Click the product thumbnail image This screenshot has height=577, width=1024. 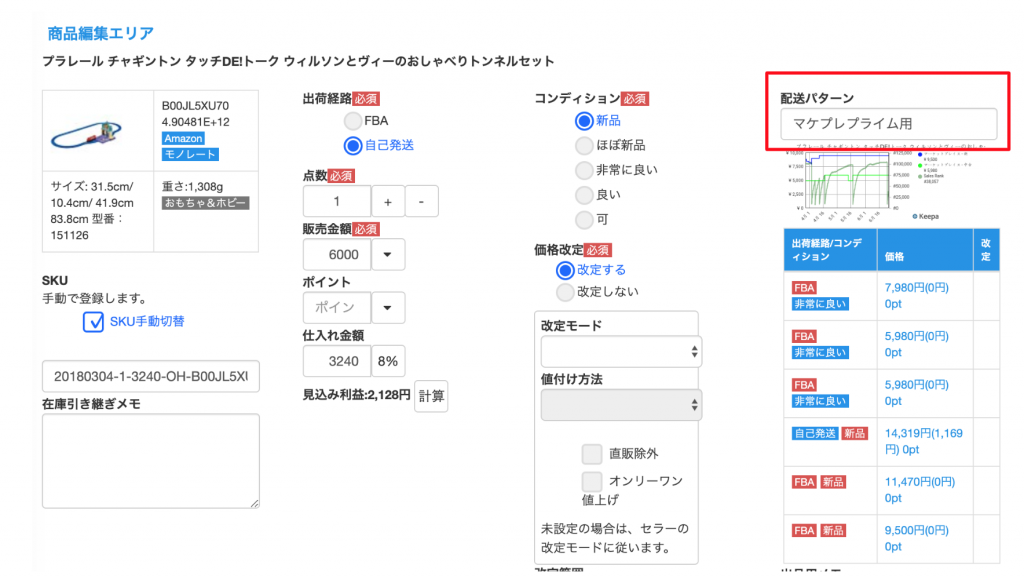pos(87,134)
